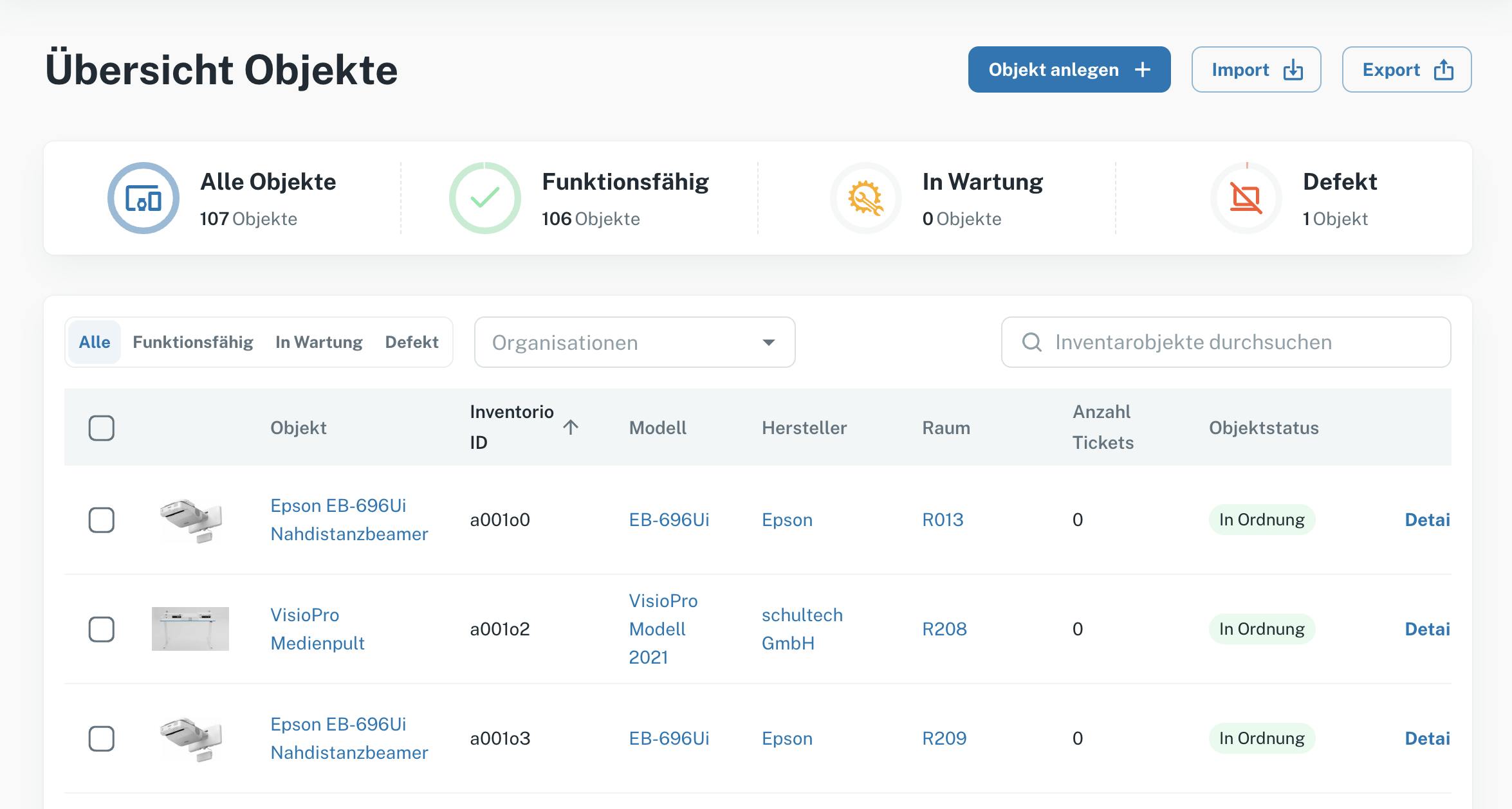This screenshot has width=1512, height=809.
Task: Click the orange In Wartung wrench icon
Action: click(x=865, y=197)
